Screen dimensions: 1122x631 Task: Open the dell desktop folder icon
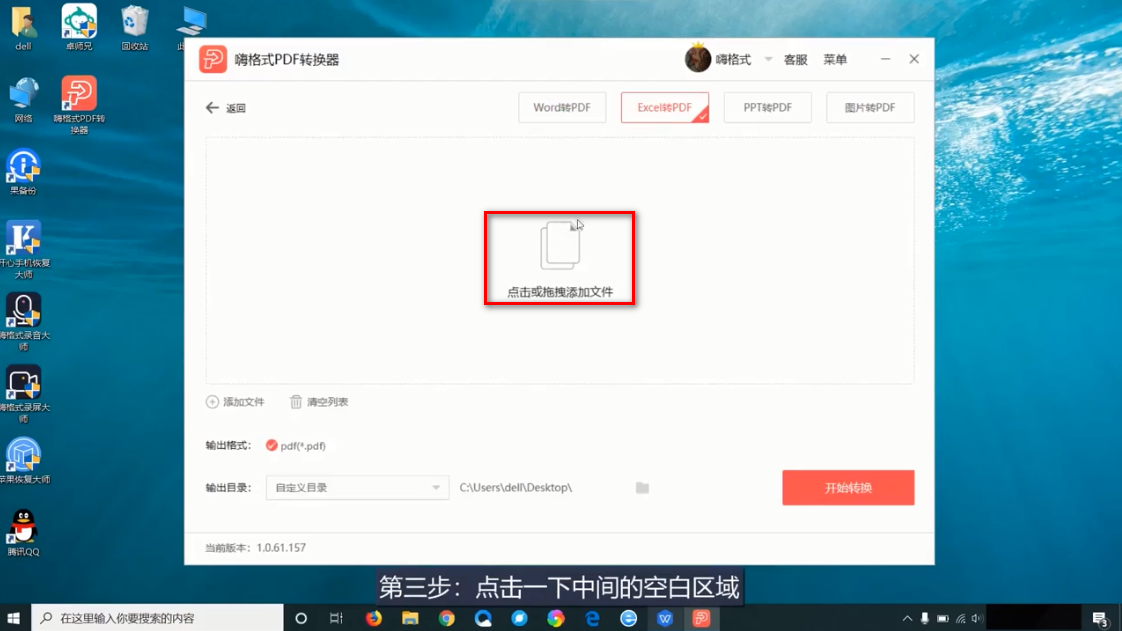(x=23, y=21)
